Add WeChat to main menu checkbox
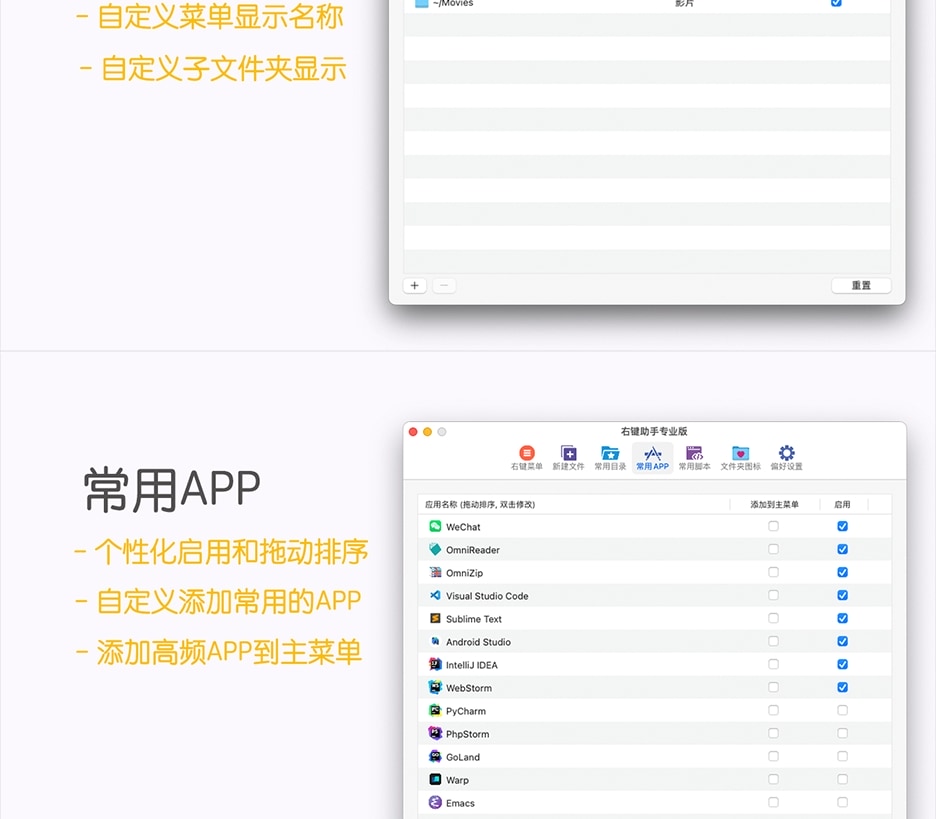This screenshot has width=936, height=819. coord(773,526)
